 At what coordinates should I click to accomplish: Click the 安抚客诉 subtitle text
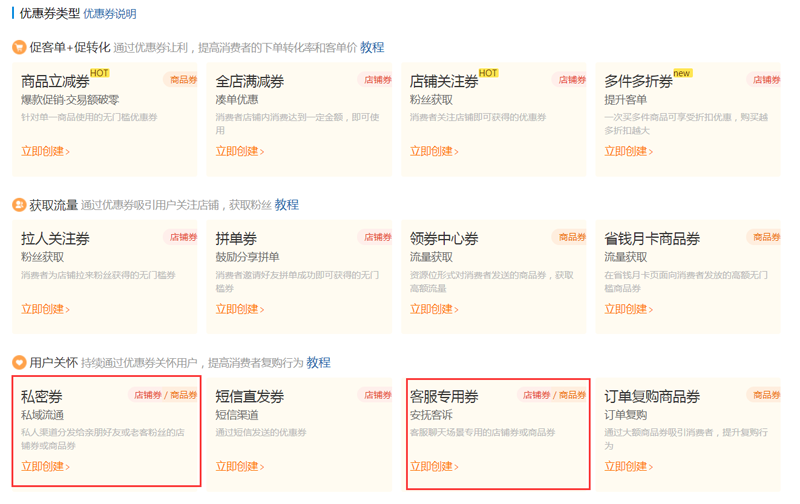click(x=431, y=415)
